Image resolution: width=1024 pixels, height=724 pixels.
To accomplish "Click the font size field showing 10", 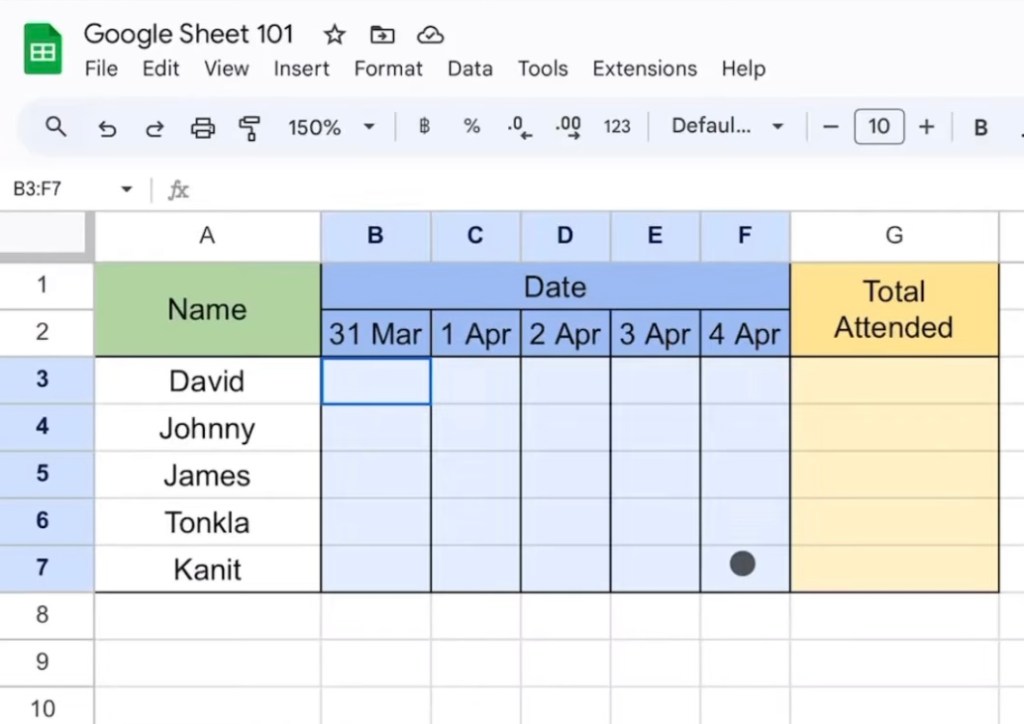I will click(x=878, y=127).
